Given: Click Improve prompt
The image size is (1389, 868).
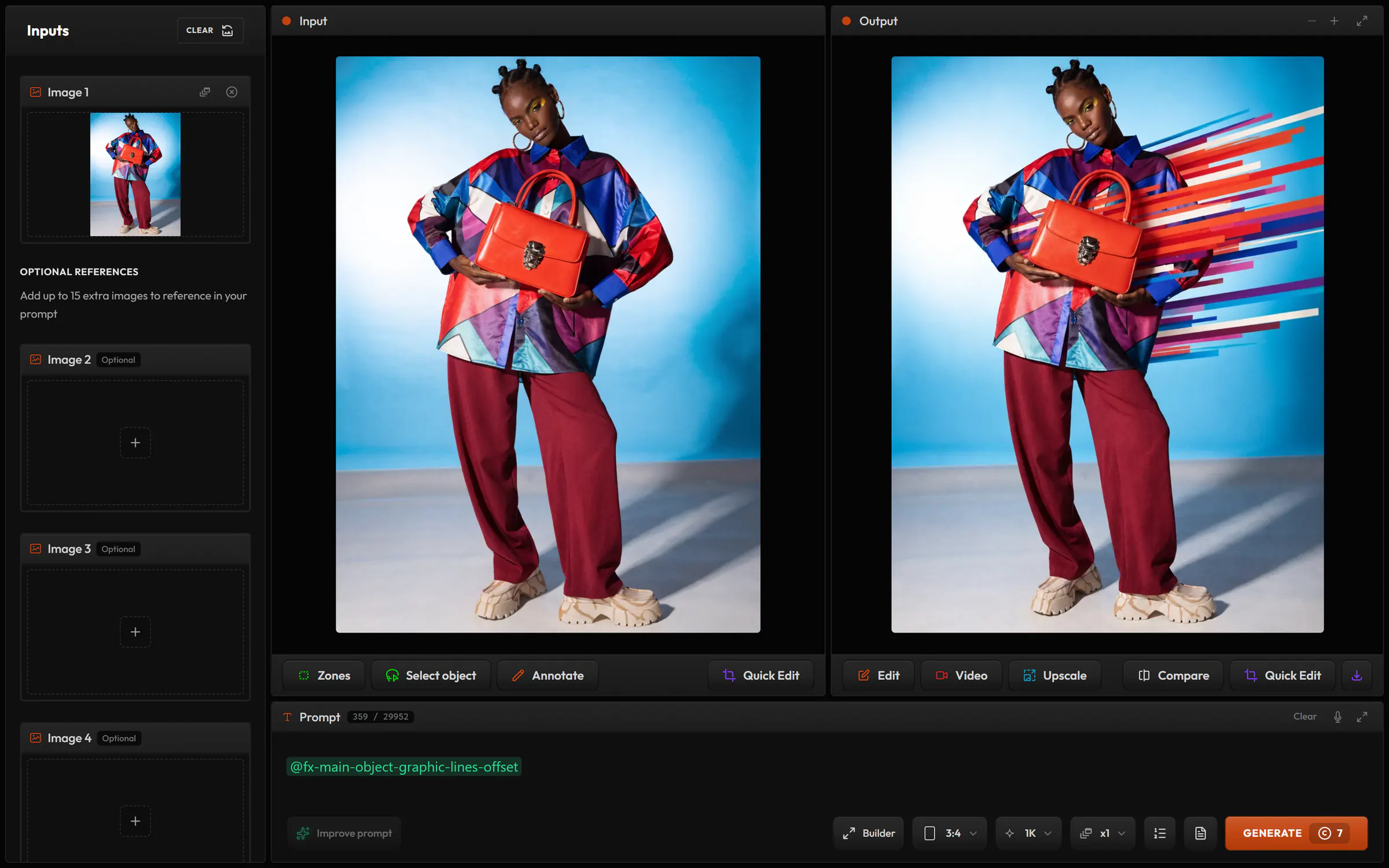Looking at the screenshot, I should (x=344, y=833).
